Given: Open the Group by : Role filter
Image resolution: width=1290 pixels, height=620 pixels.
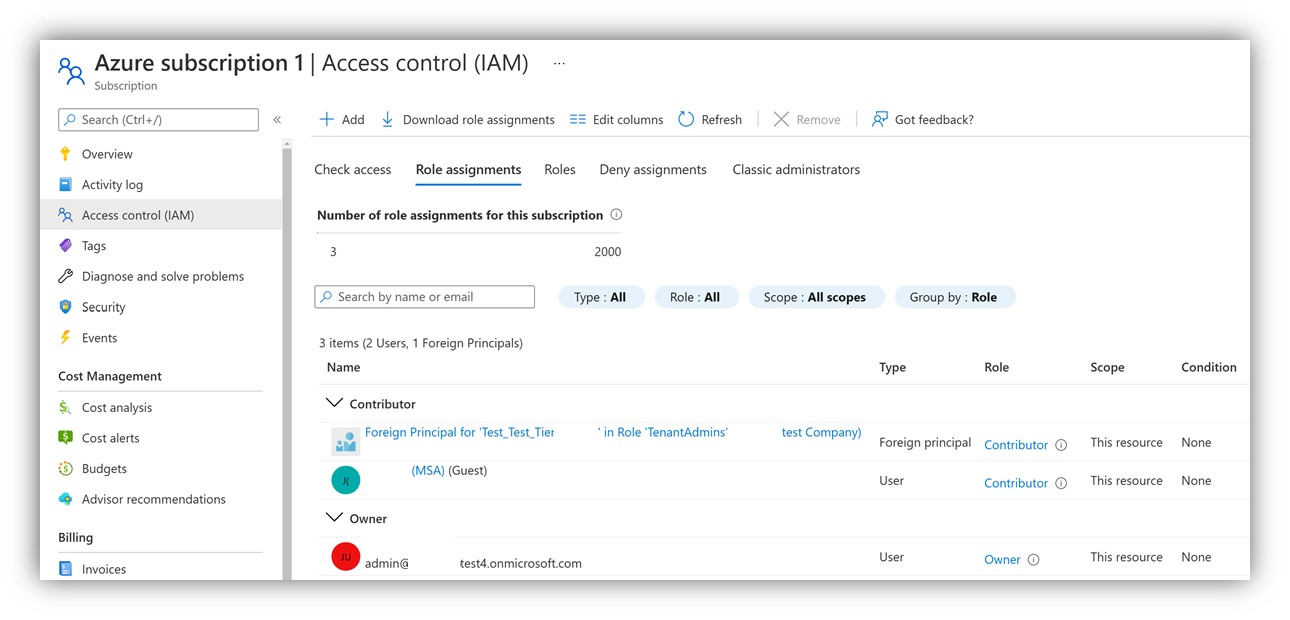Looking at the screenshot, I should coord(955,297).
